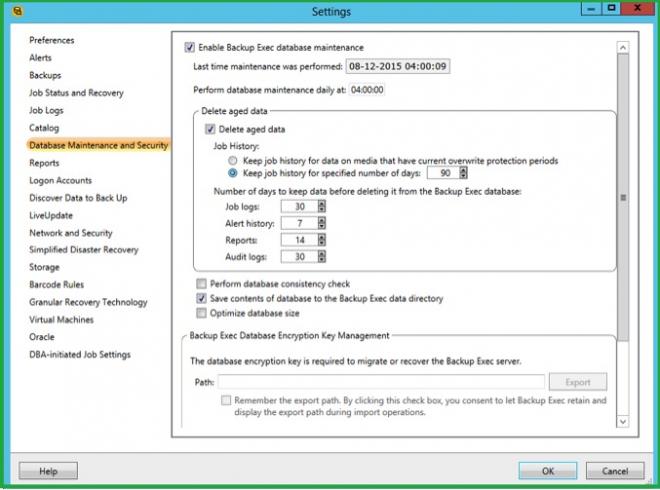Click the Audit logs days field

(x=299, y=256)
